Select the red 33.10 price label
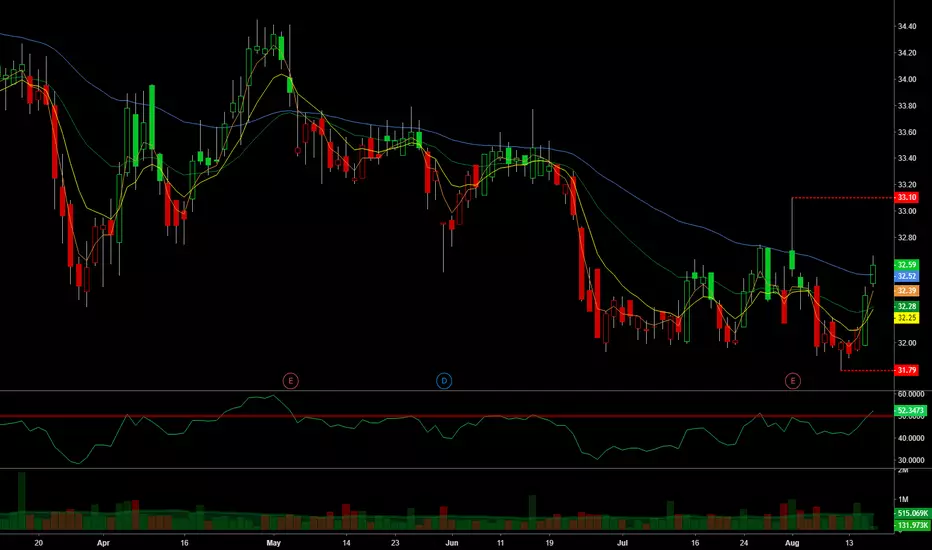The height and width of the screenshot is (550, 932). point(906,197)
